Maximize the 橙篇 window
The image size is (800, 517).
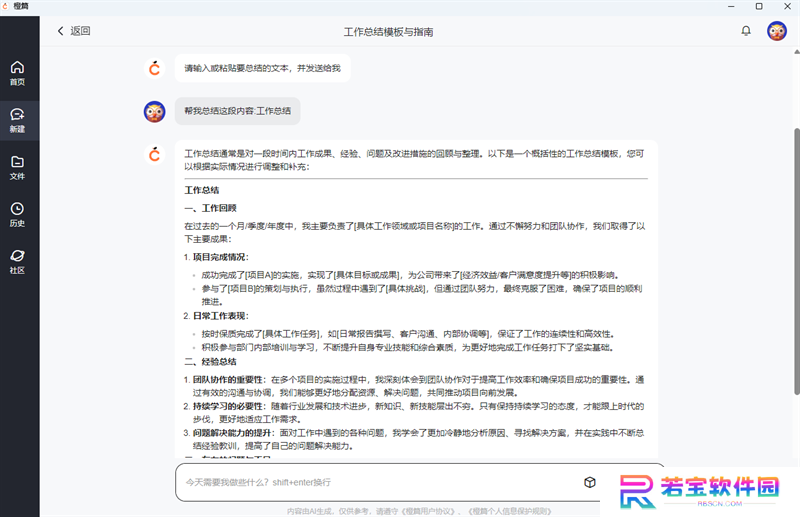pyautogui.click(x=759, y=6)
